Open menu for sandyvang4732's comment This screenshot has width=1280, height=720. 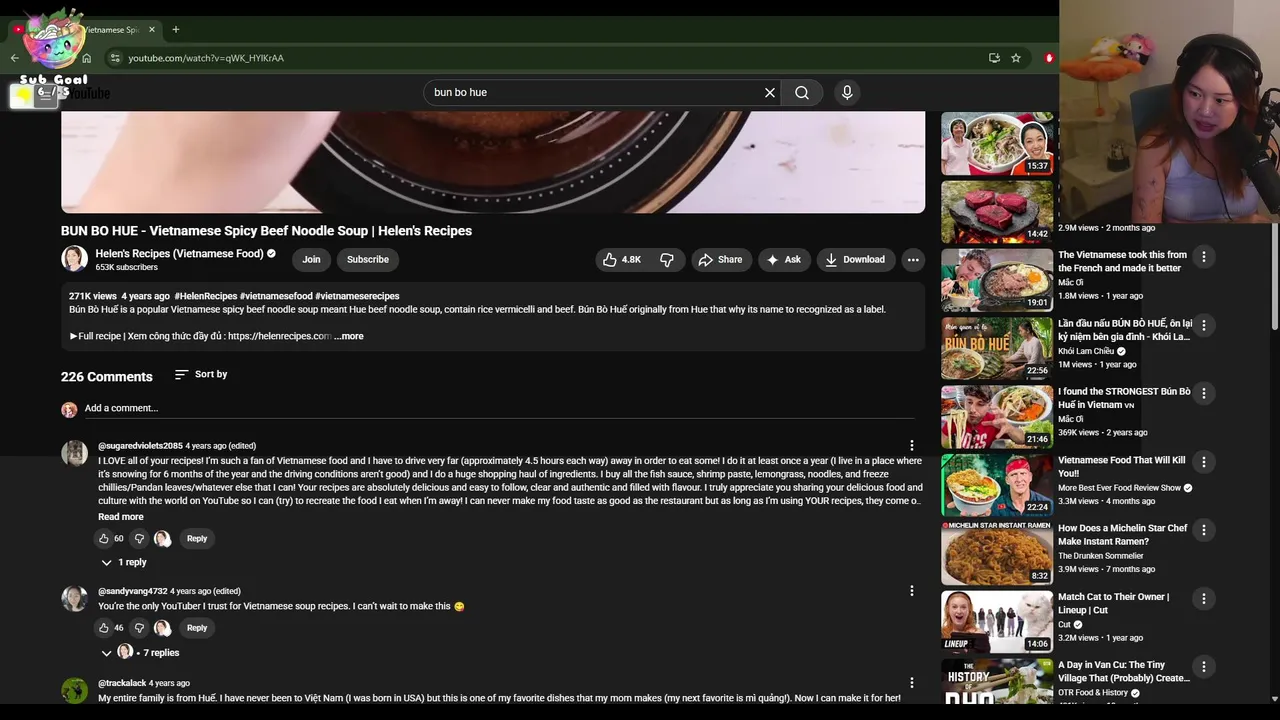(x=911, y=591)
